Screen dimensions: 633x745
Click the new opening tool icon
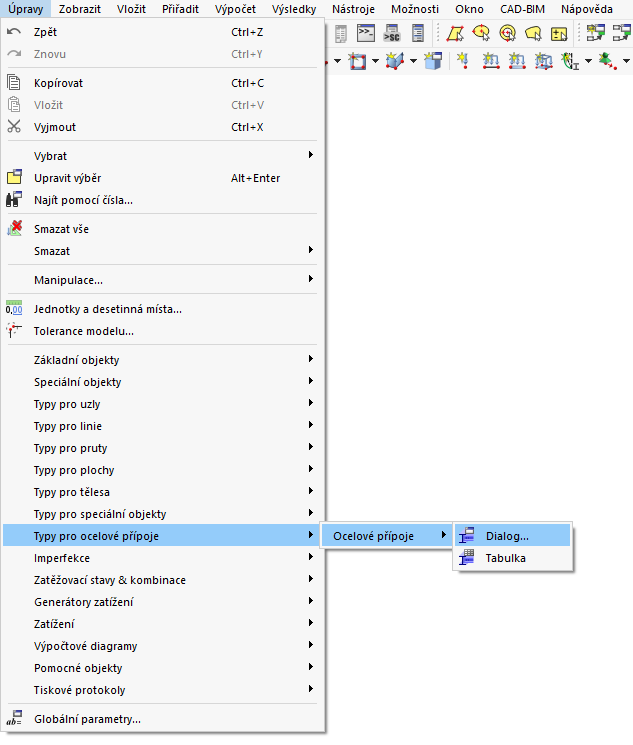point(357,61)
